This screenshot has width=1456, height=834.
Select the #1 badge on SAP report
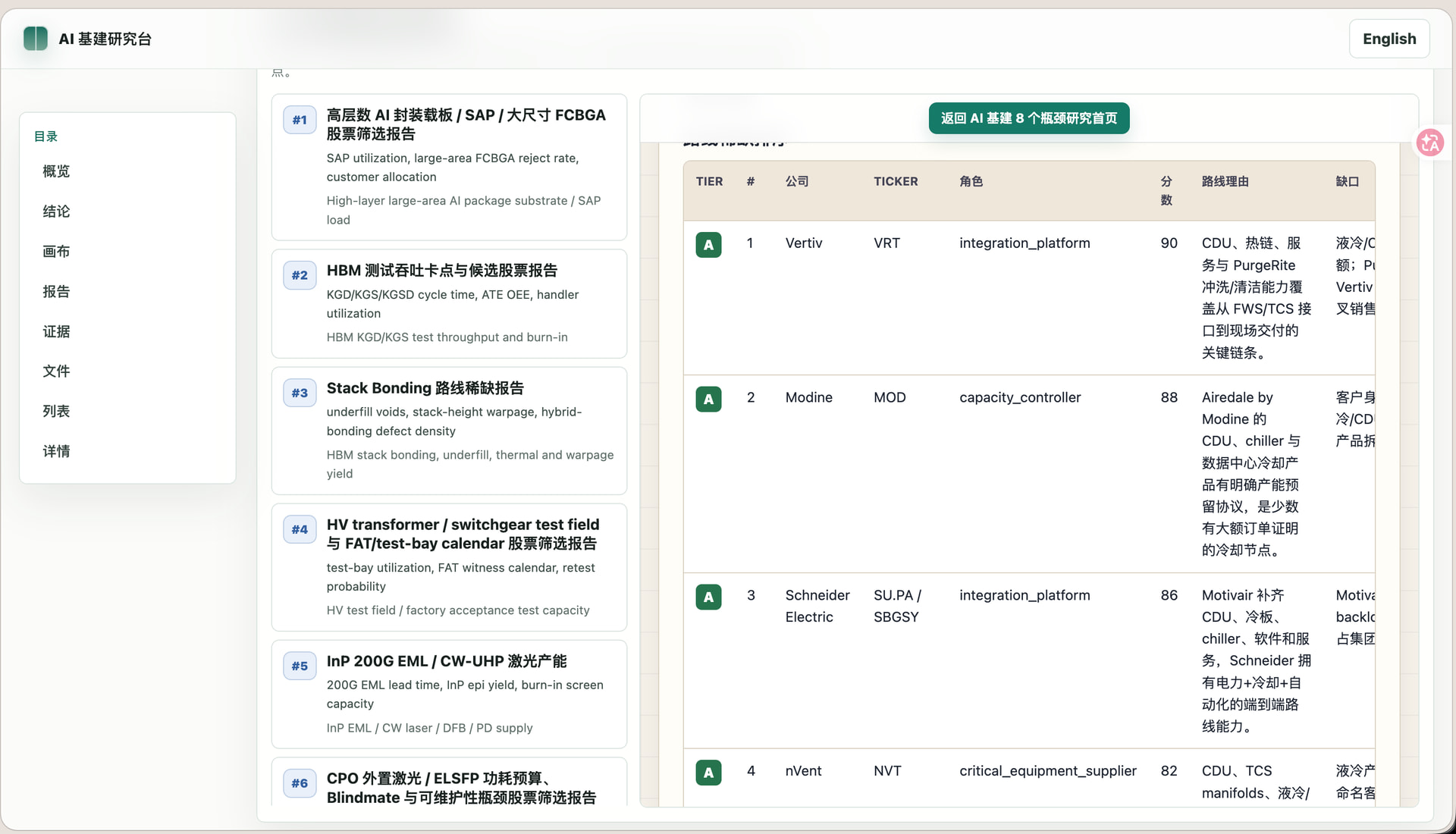point(300,120)
